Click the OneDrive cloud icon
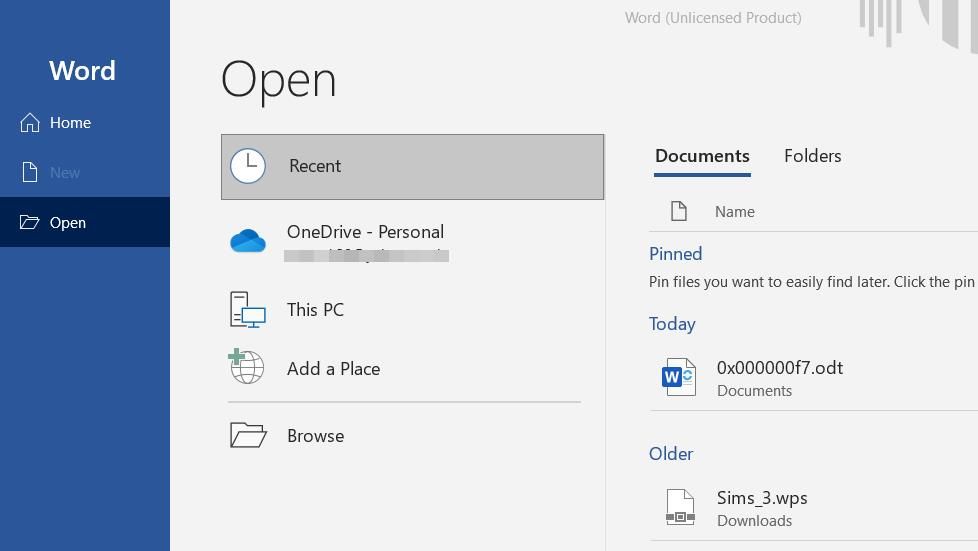The image size is (978, 551). pyautogui.click(x=248, y=241)
